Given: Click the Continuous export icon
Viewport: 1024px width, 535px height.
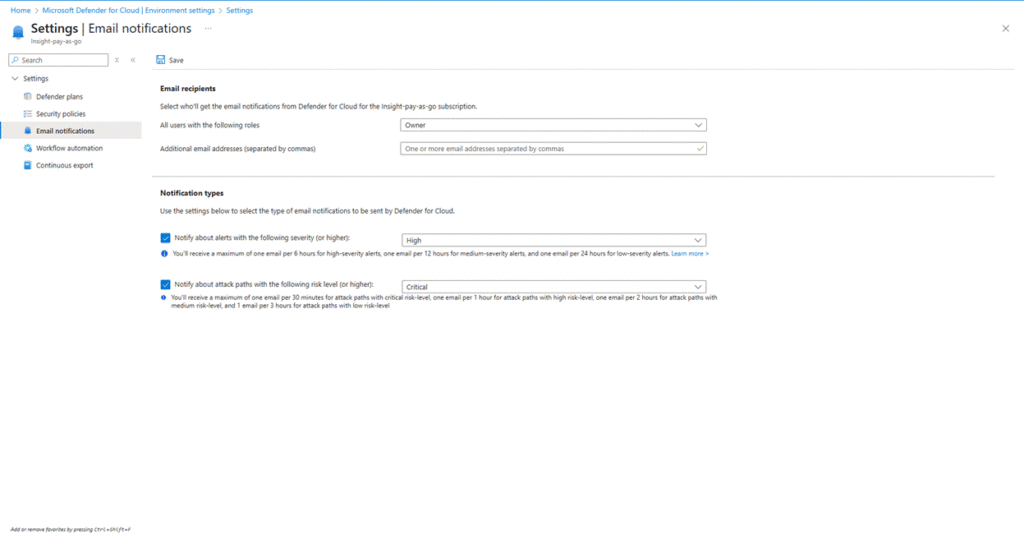Looking at the screenshot, I should coord(28,165).
